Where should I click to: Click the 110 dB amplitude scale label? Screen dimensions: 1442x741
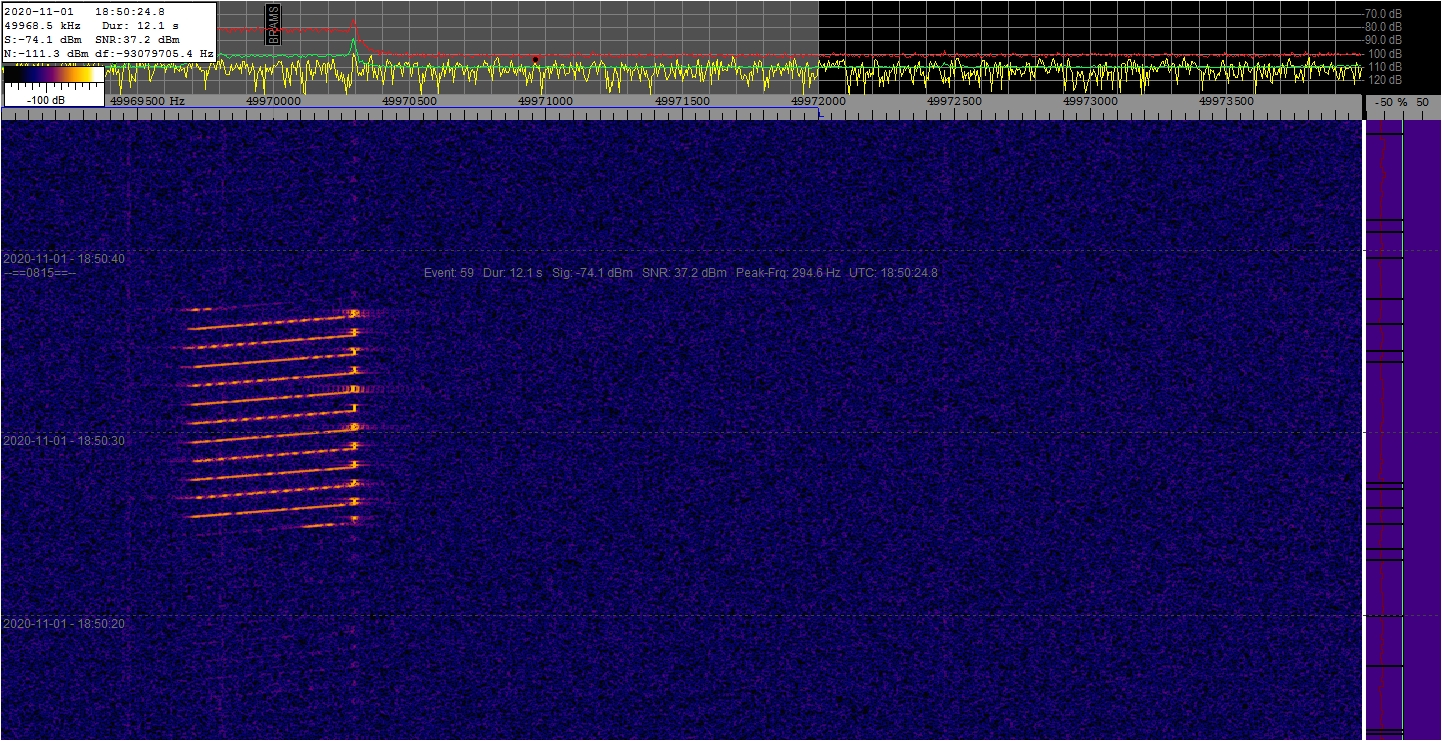pos(1385,66)
